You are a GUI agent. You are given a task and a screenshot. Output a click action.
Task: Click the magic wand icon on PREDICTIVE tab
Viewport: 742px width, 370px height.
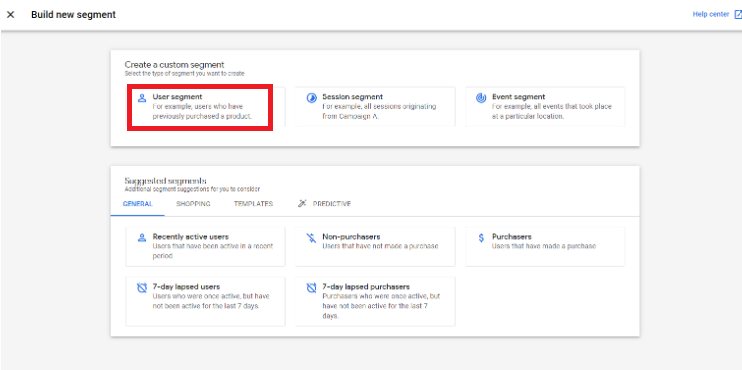pyautogui.click(x=302, y=203)
